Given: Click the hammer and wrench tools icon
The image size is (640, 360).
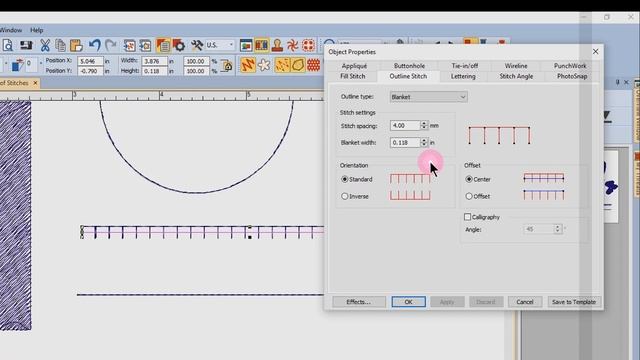Looking at the screenshot, I should coord(197,45).
